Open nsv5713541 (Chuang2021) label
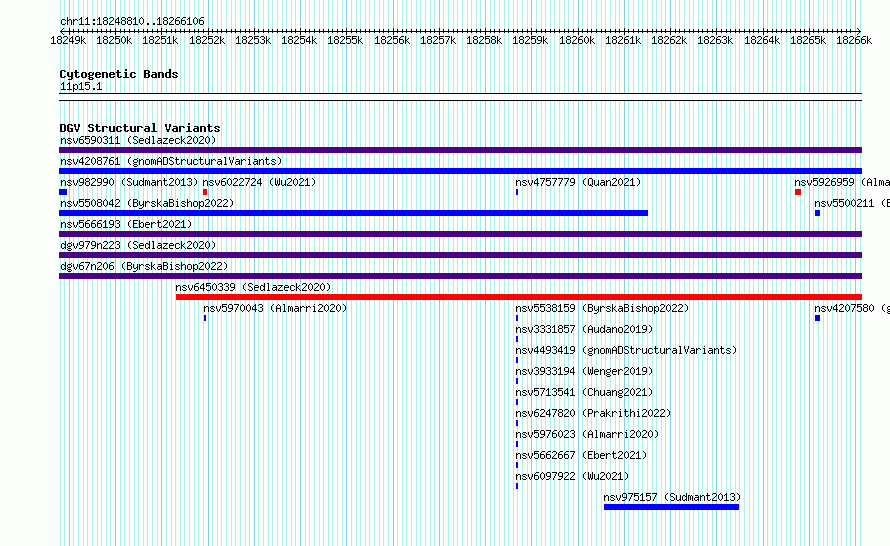 tap(584, 392)
